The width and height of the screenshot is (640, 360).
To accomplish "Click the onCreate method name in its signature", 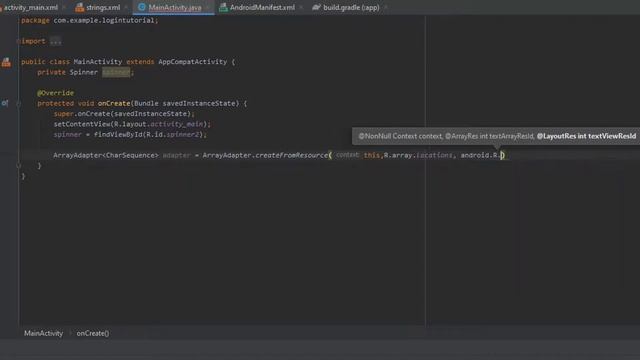I will coord(114,103).
